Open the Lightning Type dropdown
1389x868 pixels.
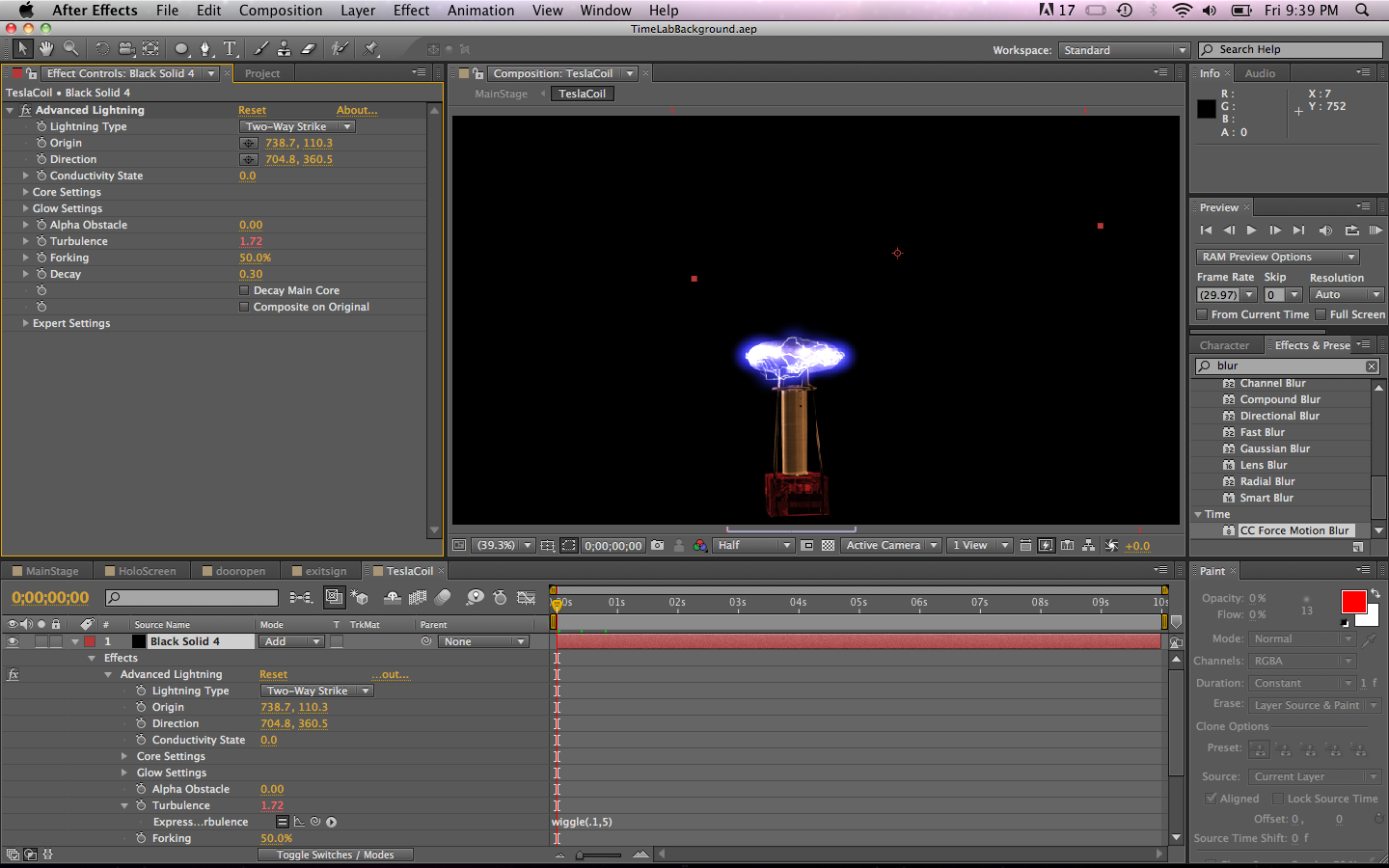click(x=297, y=126)
